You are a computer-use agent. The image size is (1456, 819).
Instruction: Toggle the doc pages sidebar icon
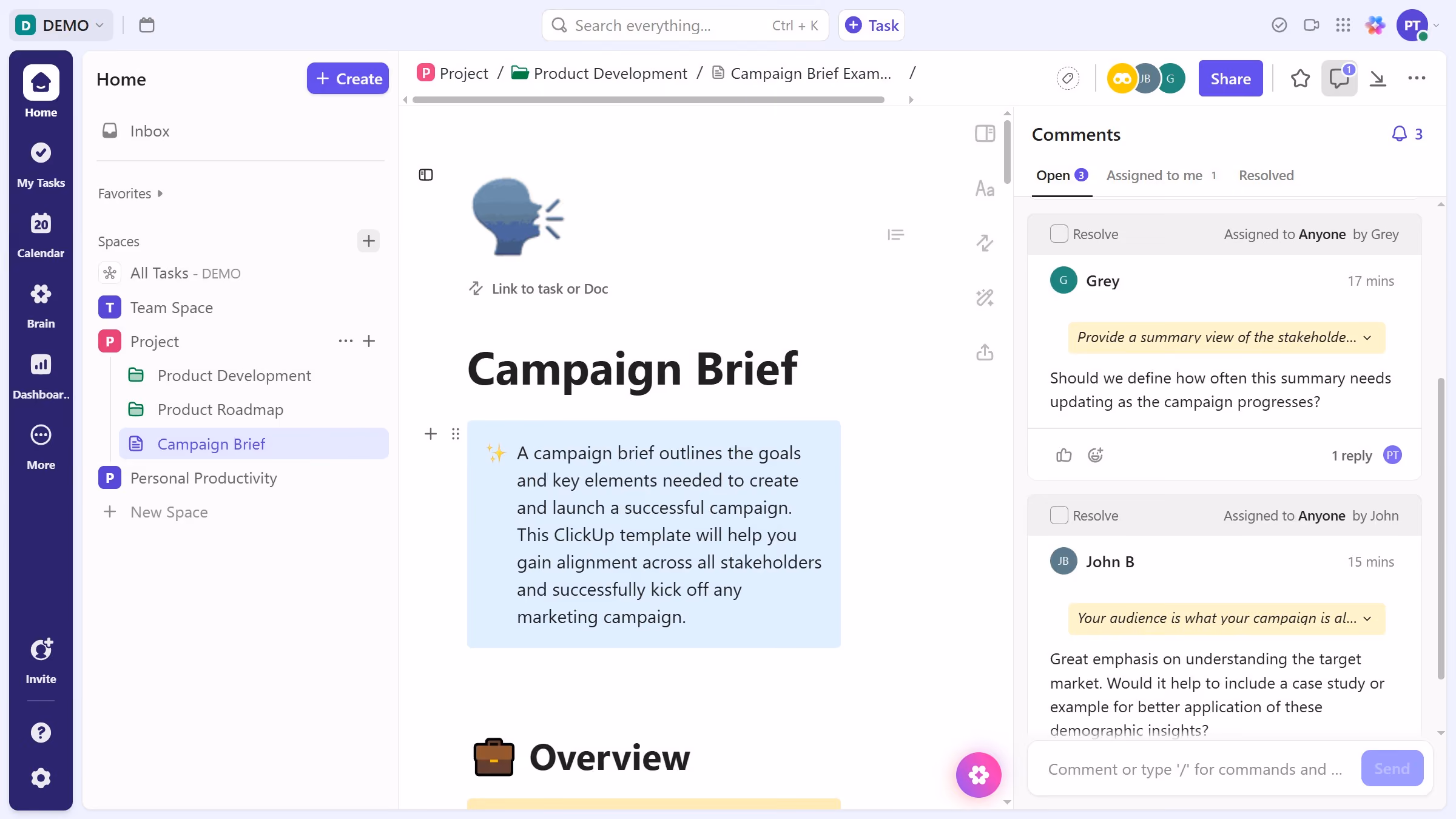click(426, 175)
